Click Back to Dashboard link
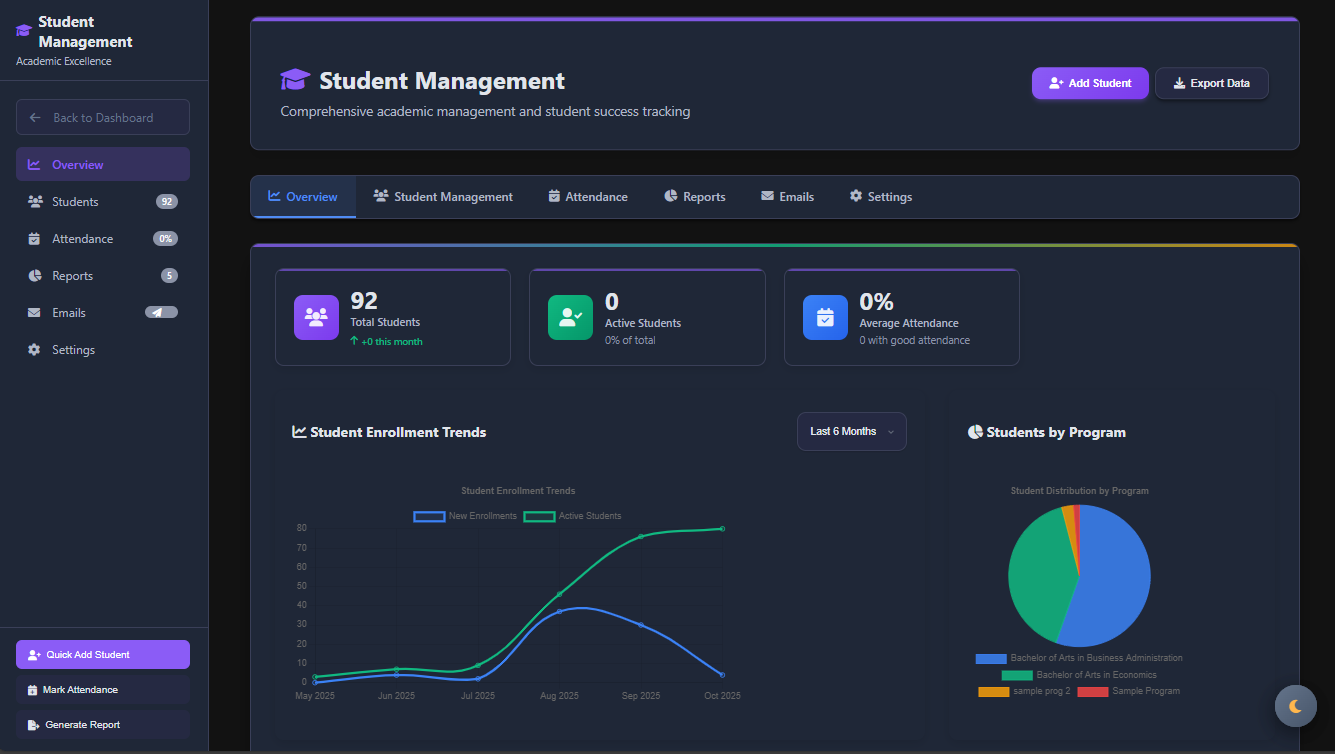The image size is (1335, 754). [x=103, y=117]
